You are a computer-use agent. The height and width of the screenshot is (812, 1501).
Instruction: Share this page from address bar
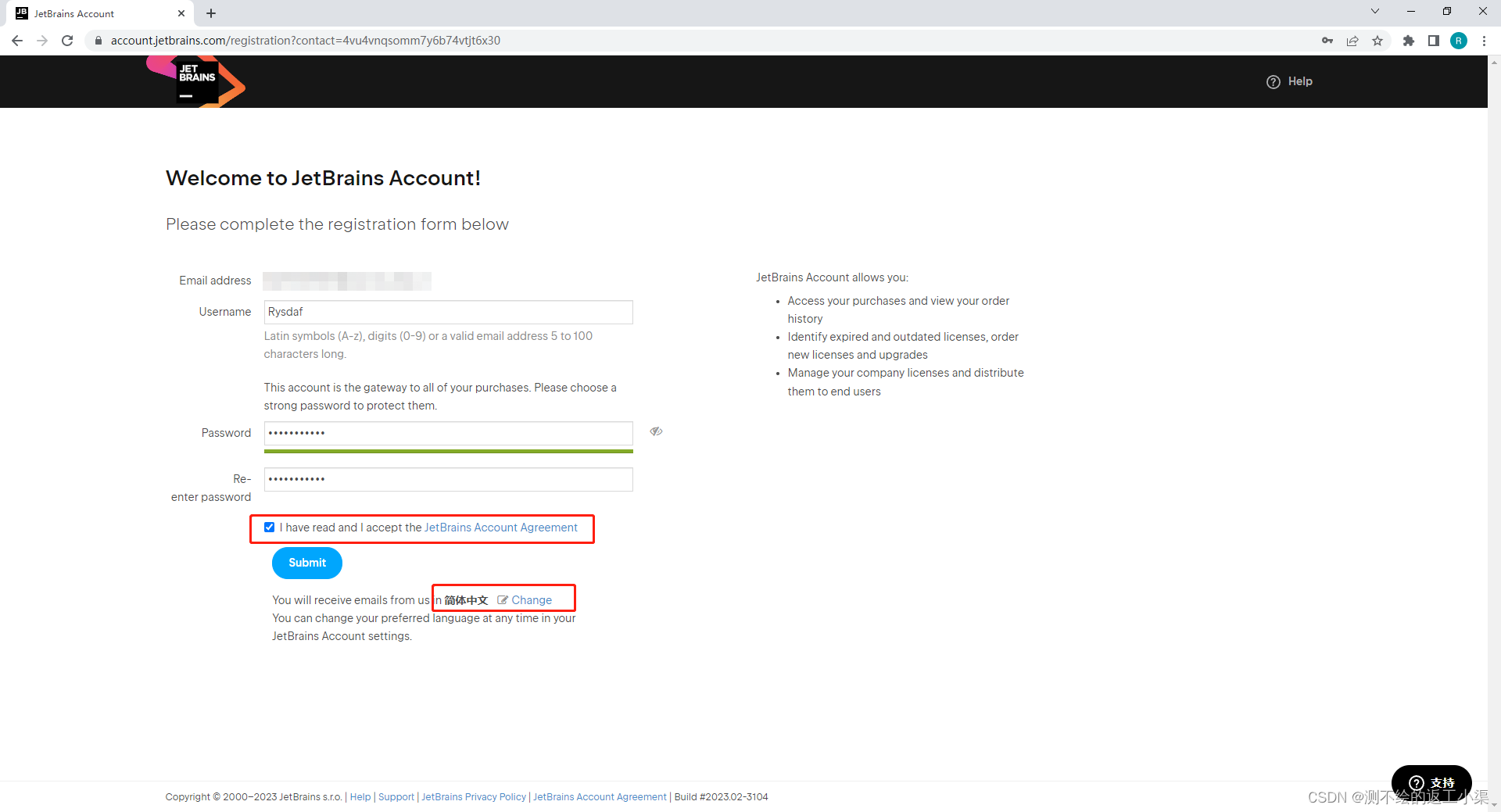coord(1352,41)
